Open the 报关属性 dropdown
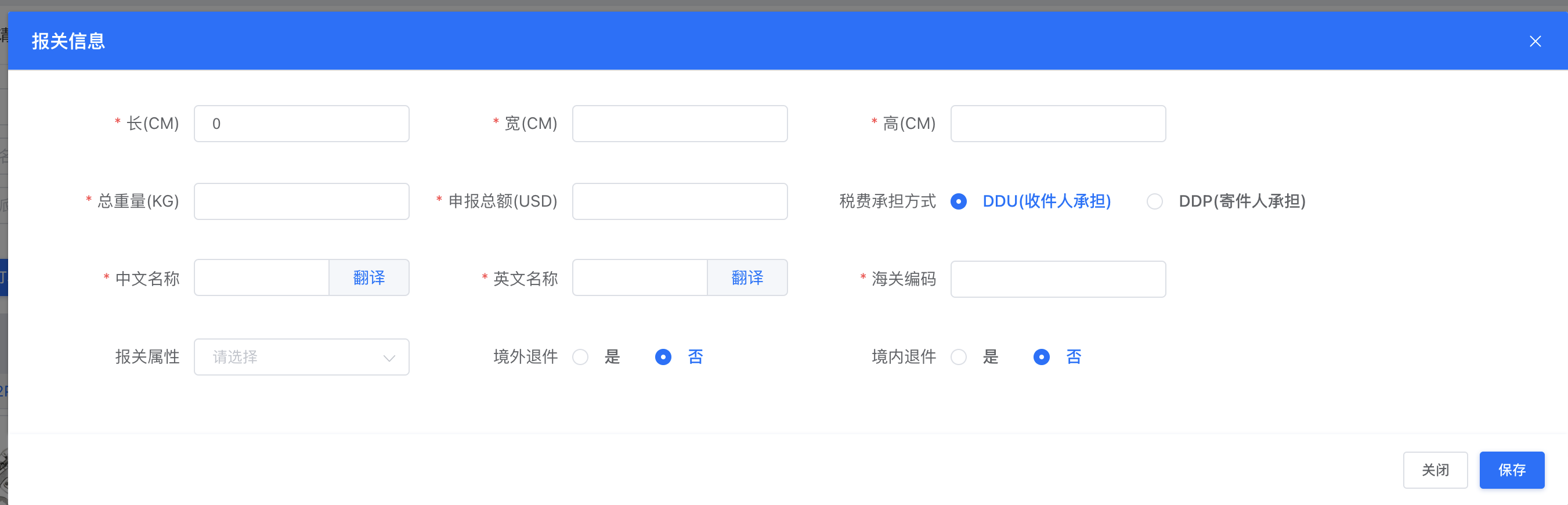The image size is (1568, 505). click(x=292, y=357)
